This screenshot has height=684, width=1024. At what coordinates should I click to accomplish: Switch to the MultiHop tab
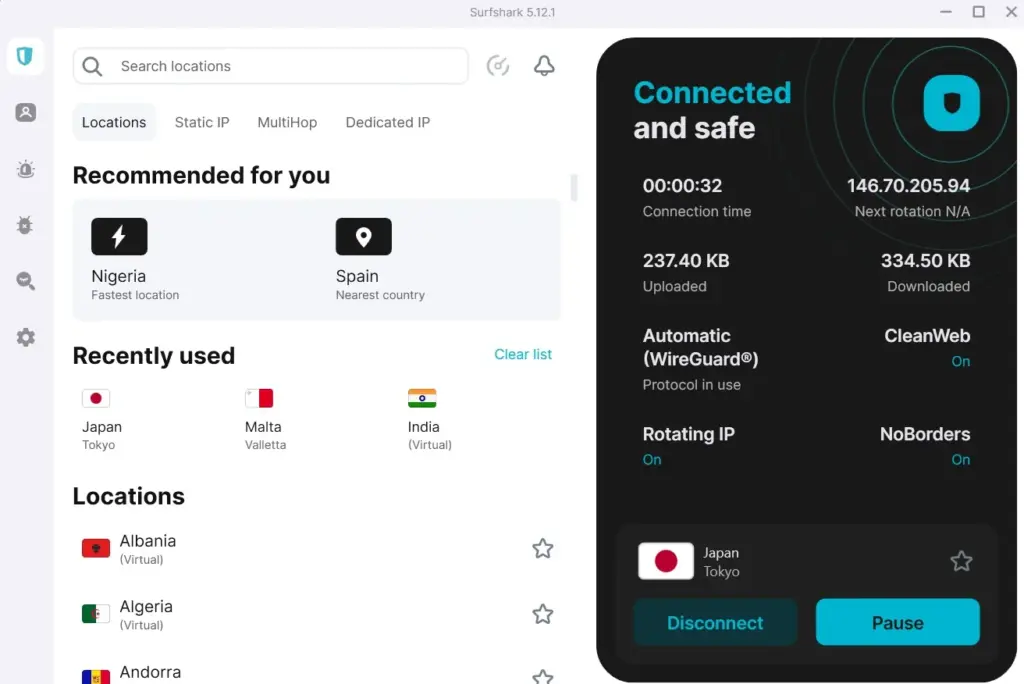click(x=287, y=122)
